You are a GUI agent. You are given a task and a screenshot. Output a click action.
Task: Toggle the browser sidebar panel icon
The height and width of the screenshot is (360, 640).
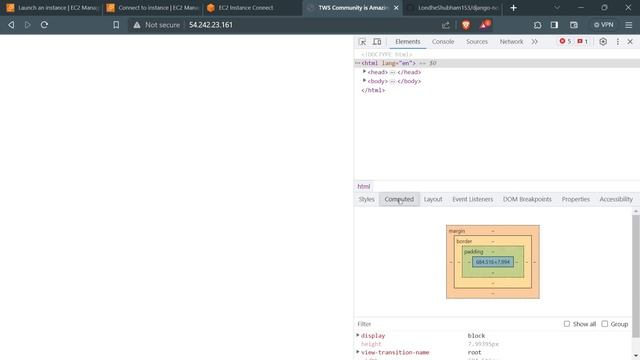pos(554,25)
